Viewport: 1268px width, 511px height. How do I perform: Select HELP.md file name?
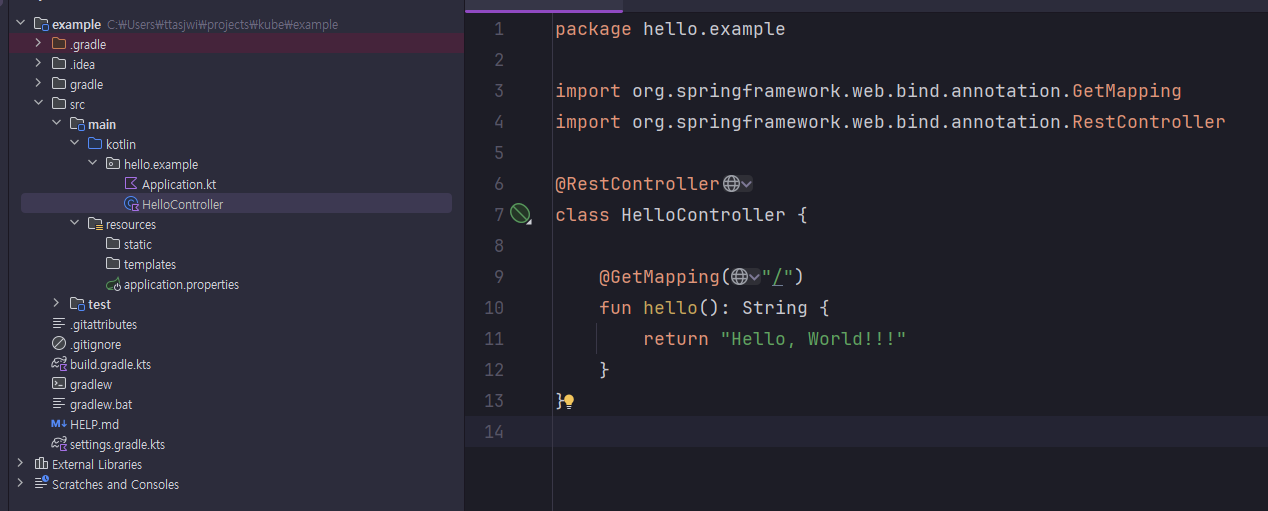(95, 424)
